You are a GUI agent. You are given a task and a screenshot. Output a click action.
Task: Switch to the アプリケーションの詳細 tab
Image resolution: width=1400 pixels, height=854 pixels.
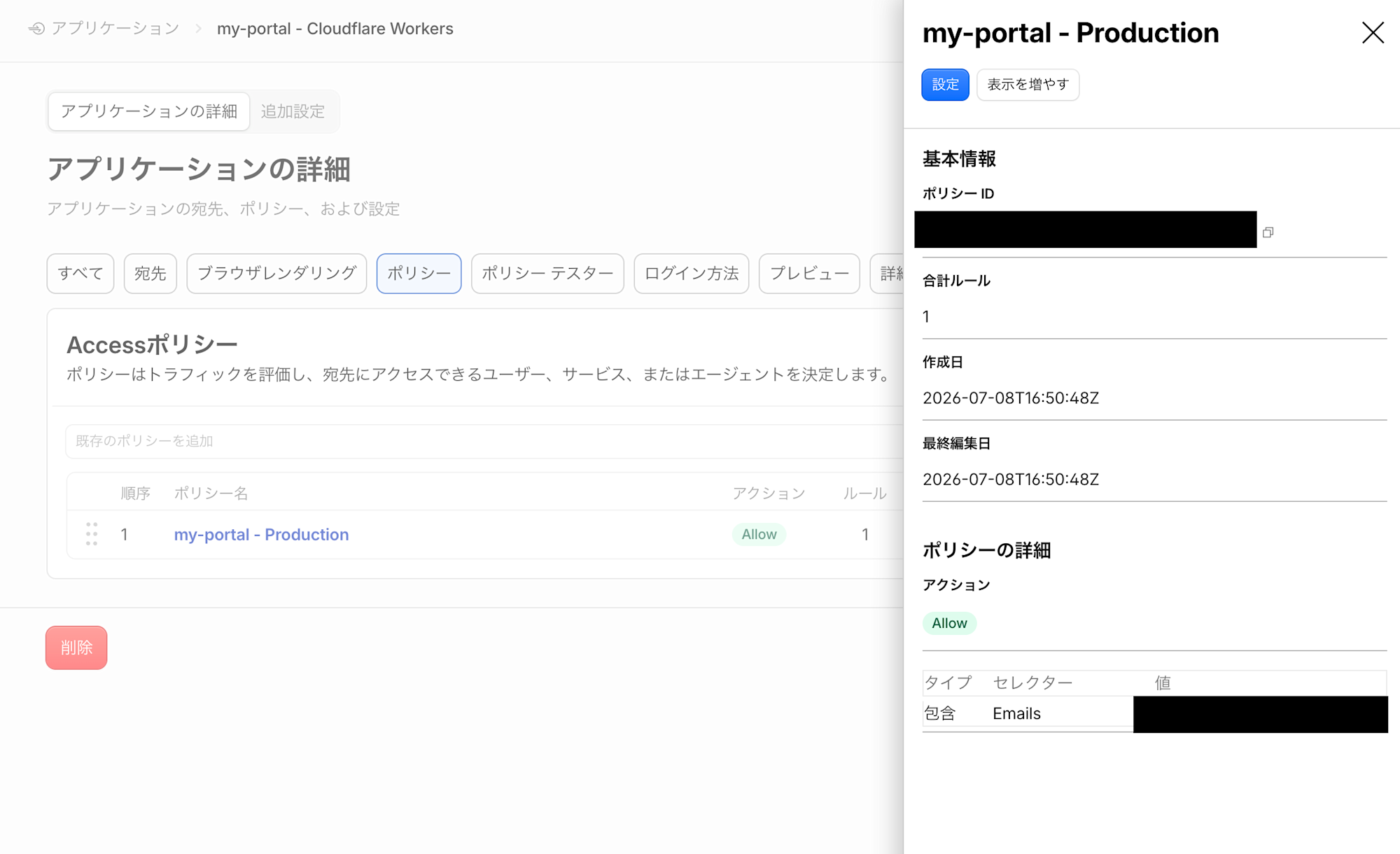pos(149,111)
